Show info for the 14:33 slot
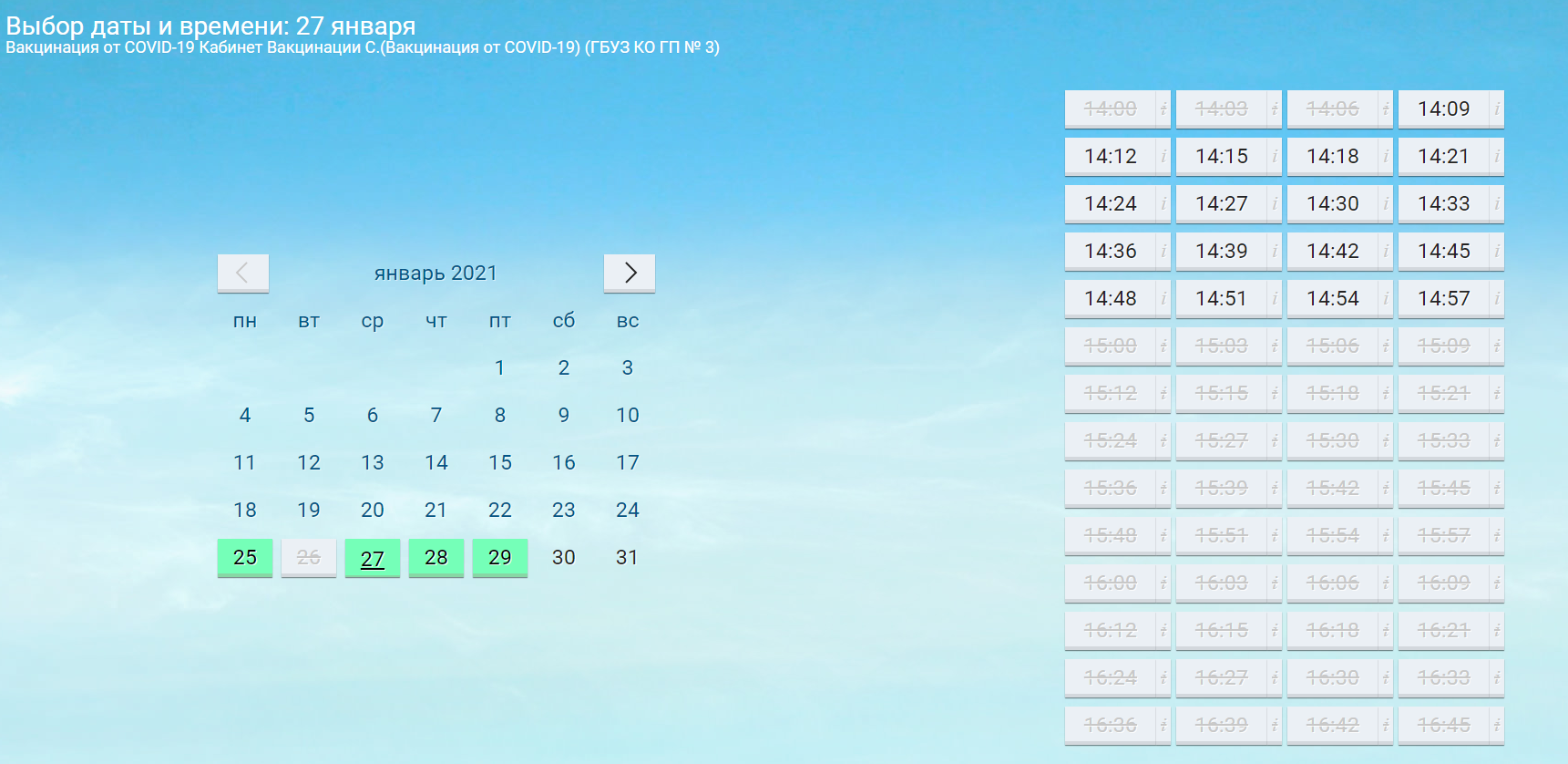 point(1496,203)
